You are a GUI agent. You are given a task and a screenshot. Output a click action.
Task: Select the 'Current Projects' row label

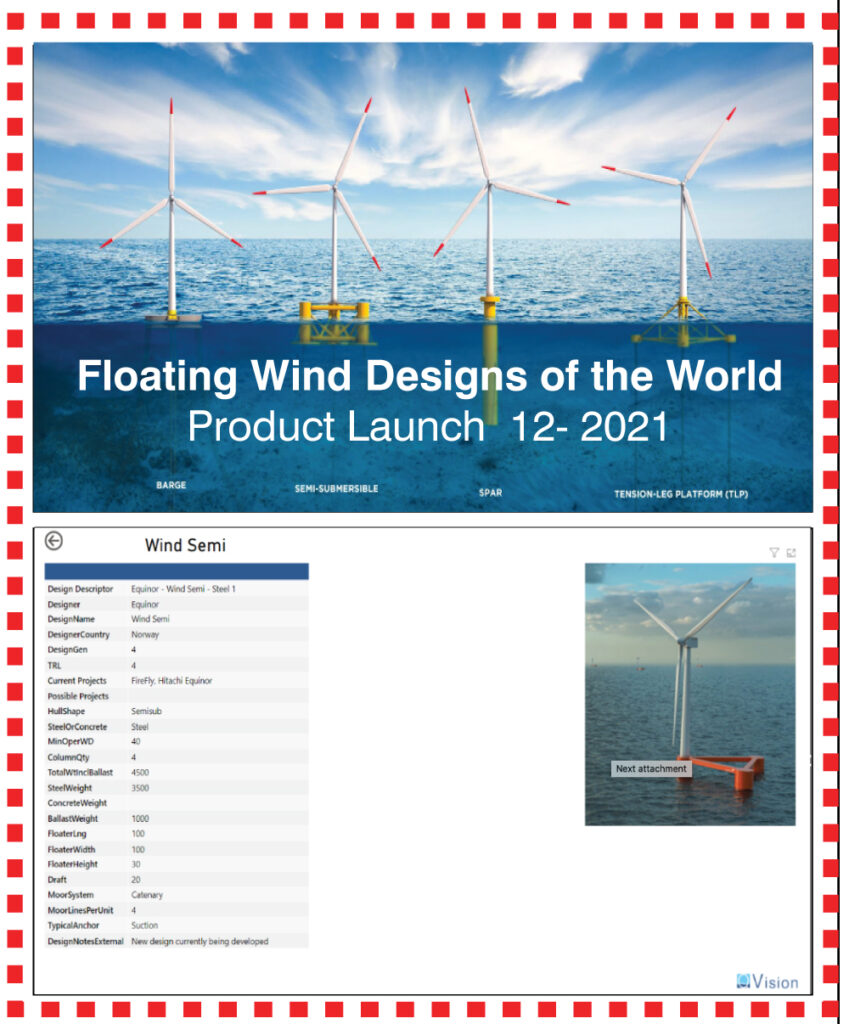click(x=77, y=680)
